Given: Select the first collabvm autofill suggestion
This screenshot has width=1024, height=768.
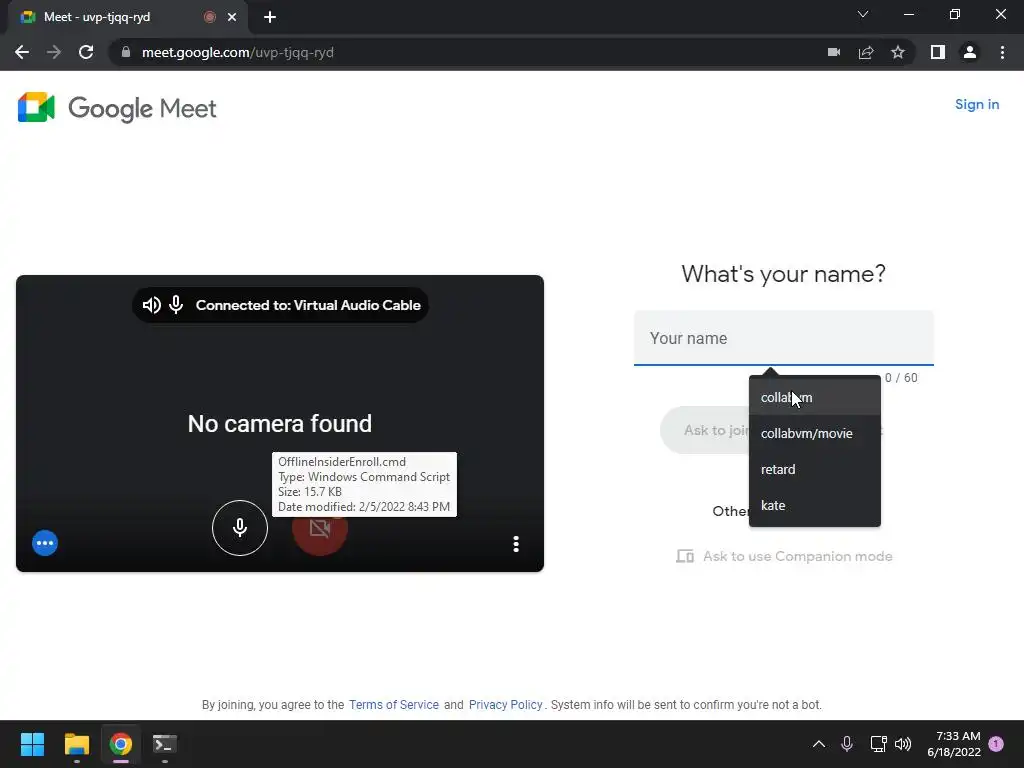Looking at the screenshot, I should click(x=814, y=398).
